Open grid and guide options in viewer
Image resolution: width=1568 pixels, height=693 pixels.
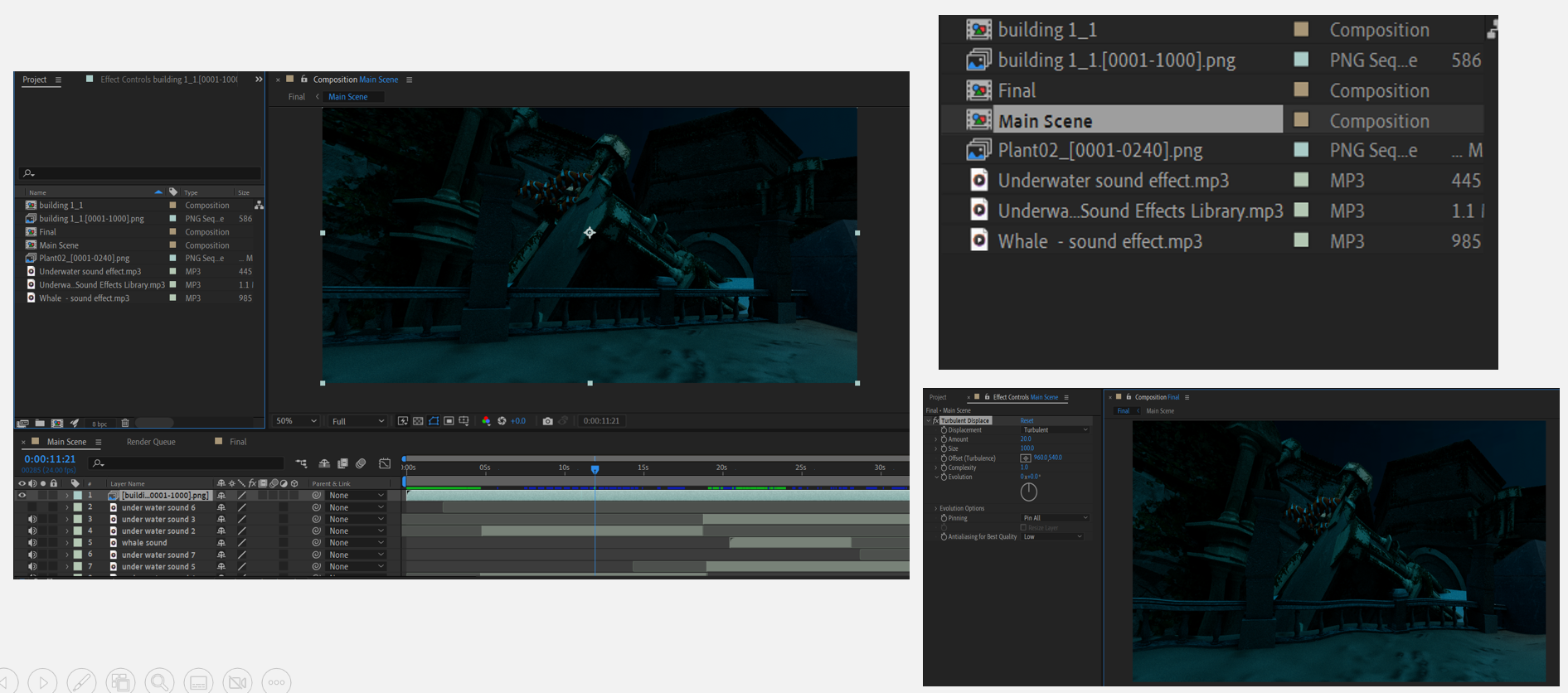(x=464, y=421)
